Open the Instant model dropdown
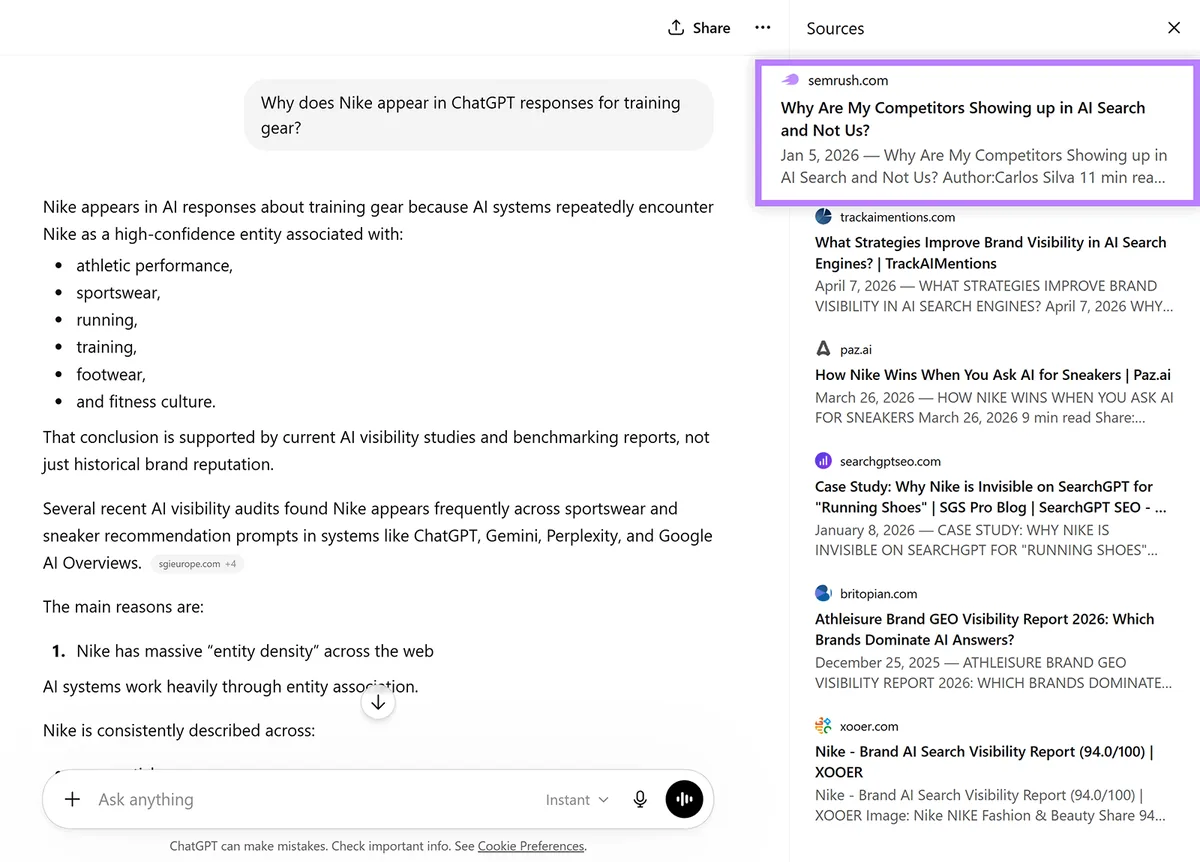The image size is (1200, 862). click(x=577, y=799)
